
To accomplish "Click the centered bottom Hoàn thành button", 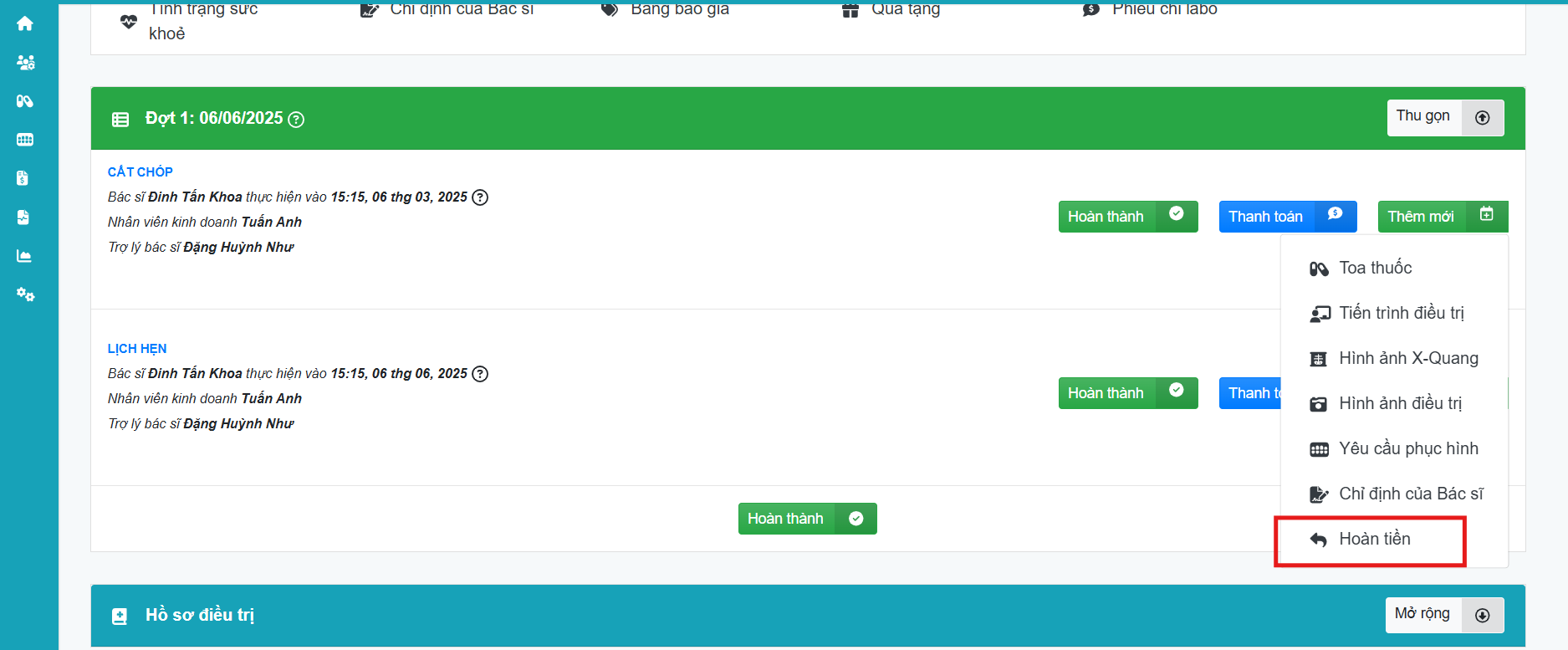I will pos(806,519).
